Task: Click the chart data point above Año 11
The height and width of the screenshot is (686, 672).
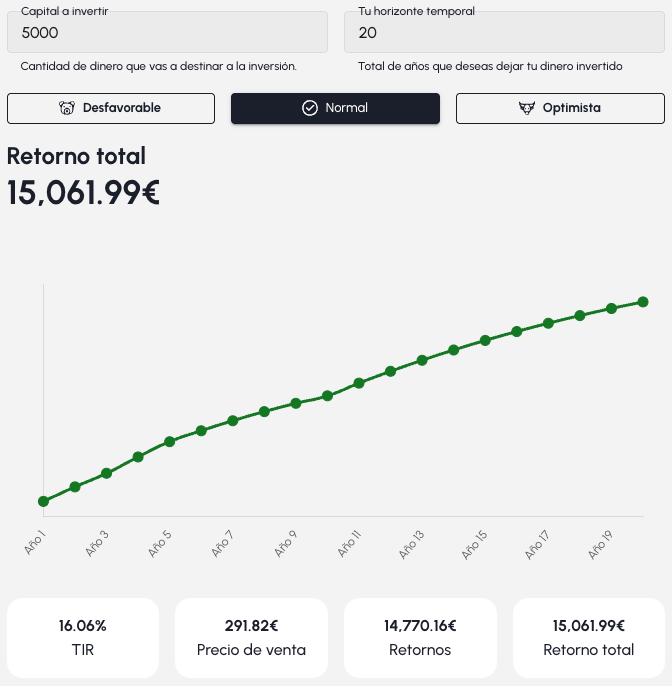Action: (x=359, y=383)
